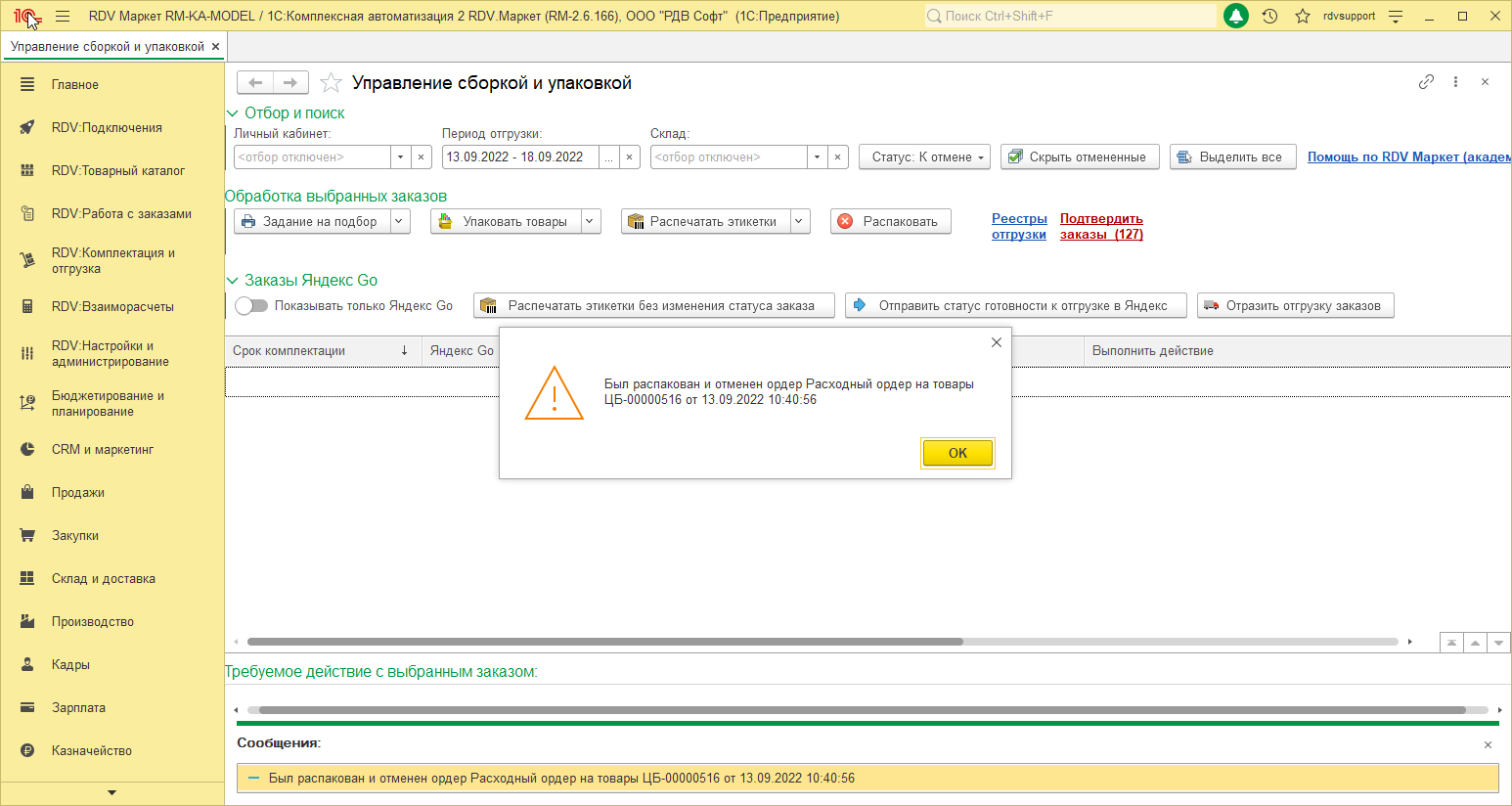Go forward with the right arrow
This screenshot has height=806, width=1512.
290,83
